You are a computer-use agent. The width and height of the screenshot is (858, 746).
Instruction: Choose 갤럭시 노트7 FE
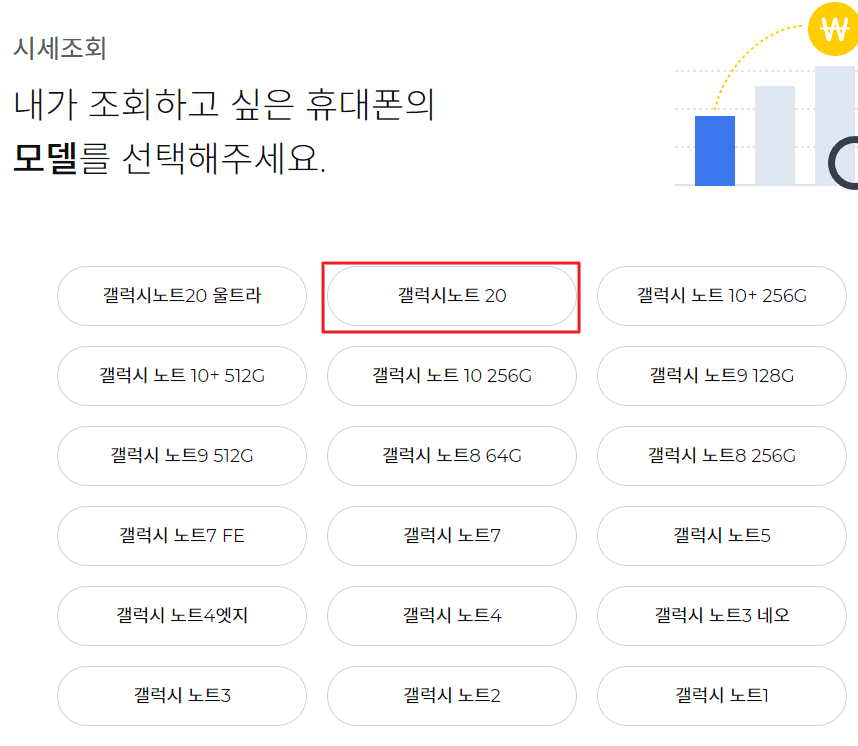181,536
